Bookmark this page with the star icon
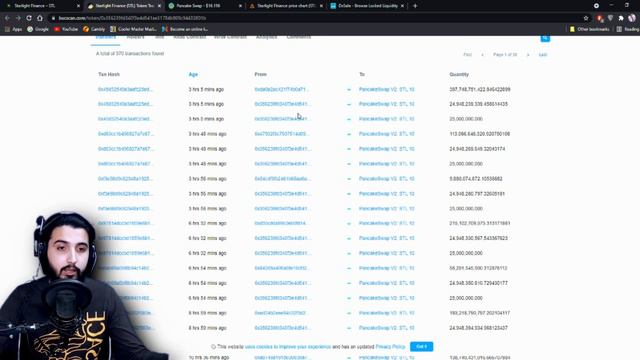 [x=586, y=18]
